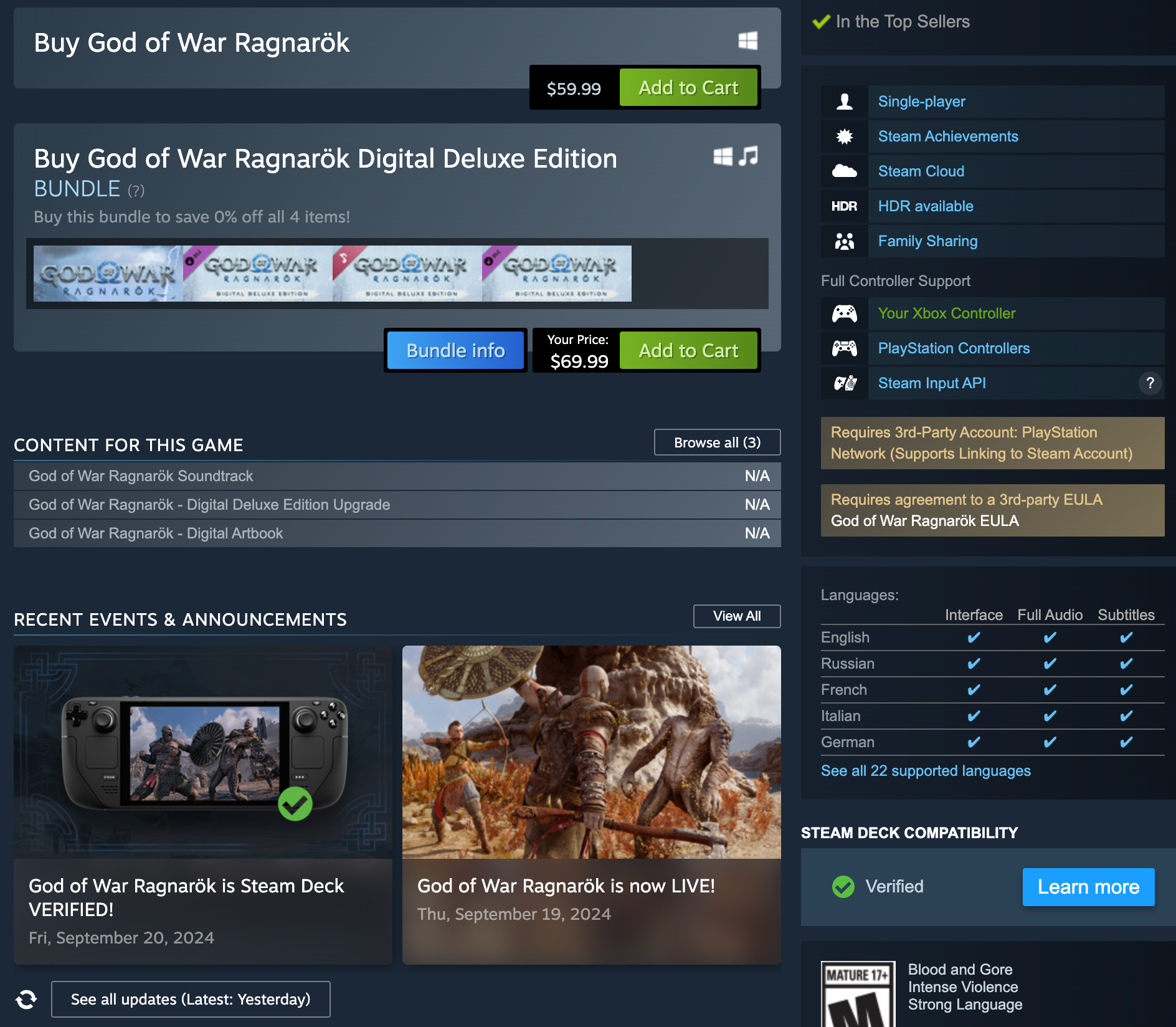1176x1027 pixels.
Task: Click the Russian language row
Action: (992, 664)
